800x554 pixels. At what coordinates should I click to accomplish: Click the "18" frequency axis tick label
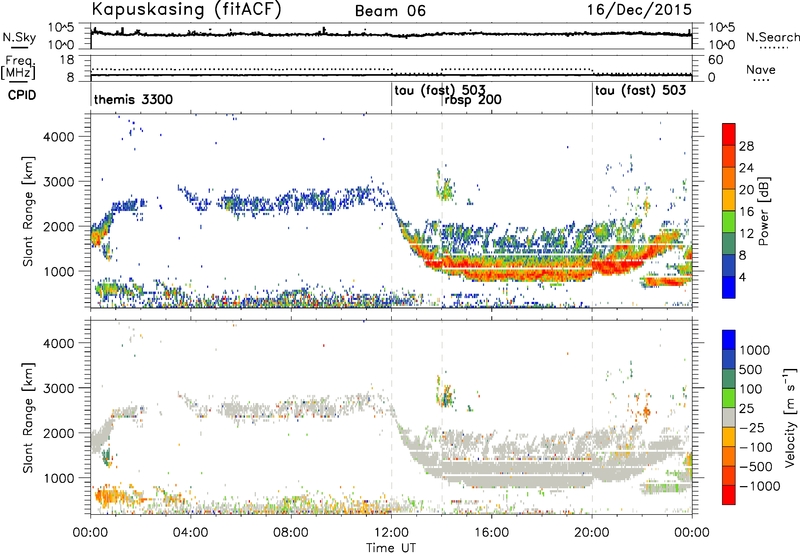tap(67, 60)
